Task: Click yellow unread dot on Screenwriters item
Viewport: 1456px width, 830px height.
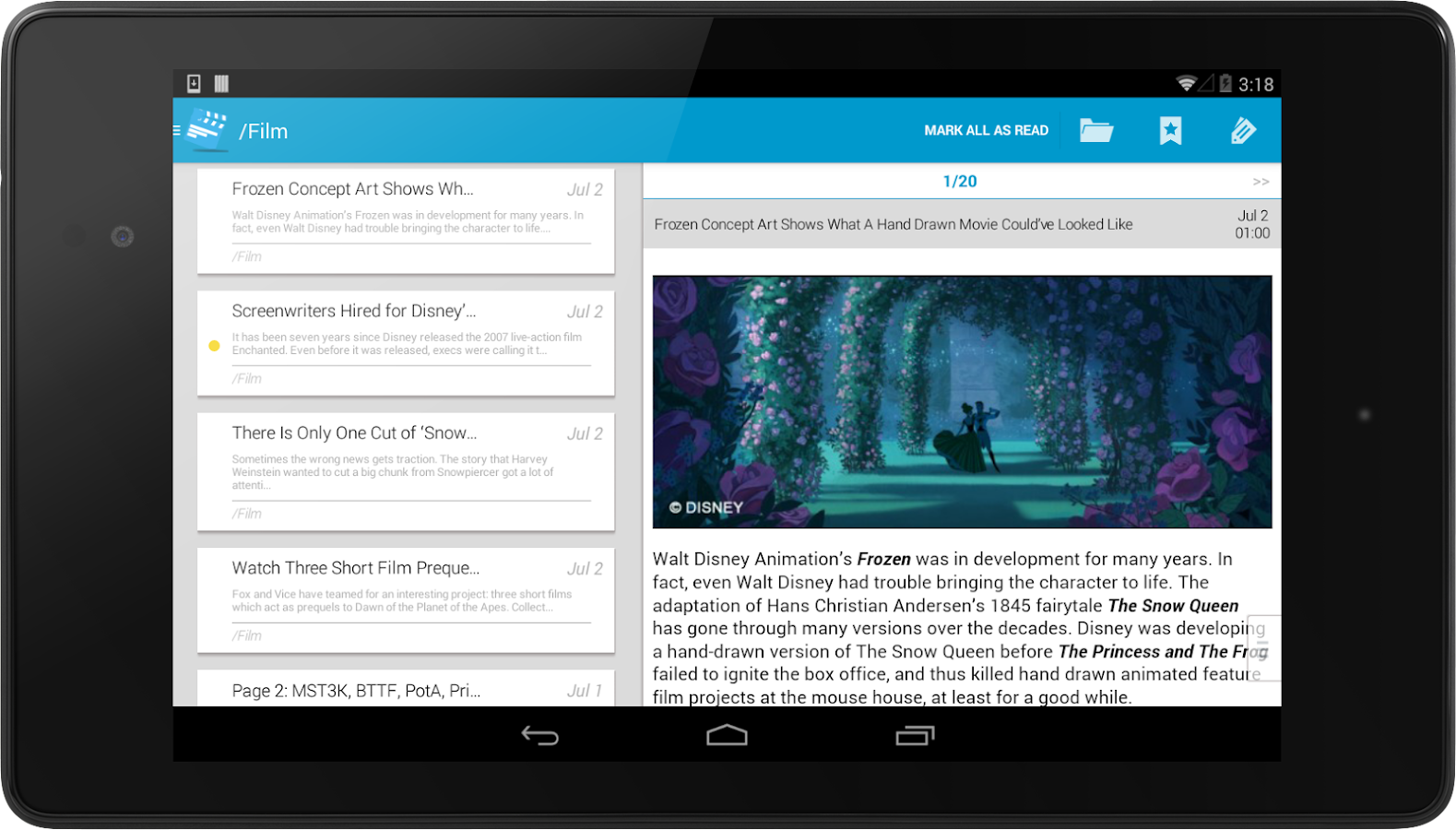Action: pyautogui.click(x=214, y=346)
